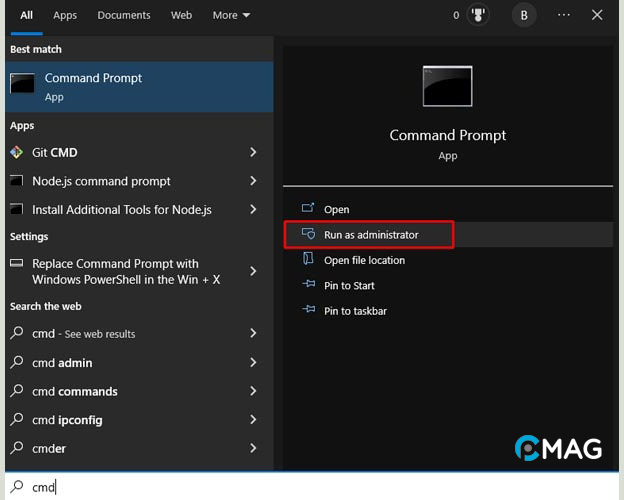624x500 pixels.
Task: Expand Node.js command prompt chevron
Action: (253, 181)
